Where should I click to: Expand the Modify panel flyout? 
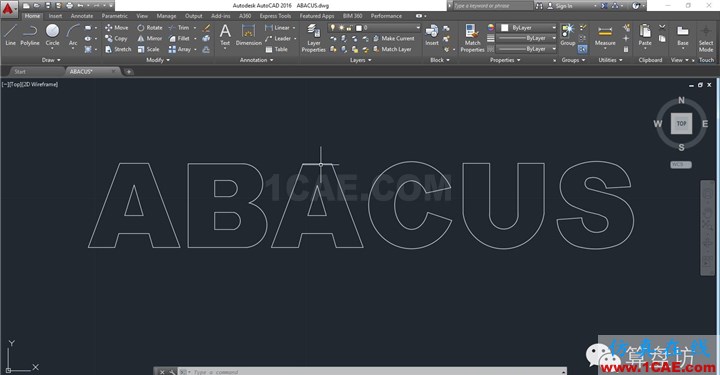[158, 60]
